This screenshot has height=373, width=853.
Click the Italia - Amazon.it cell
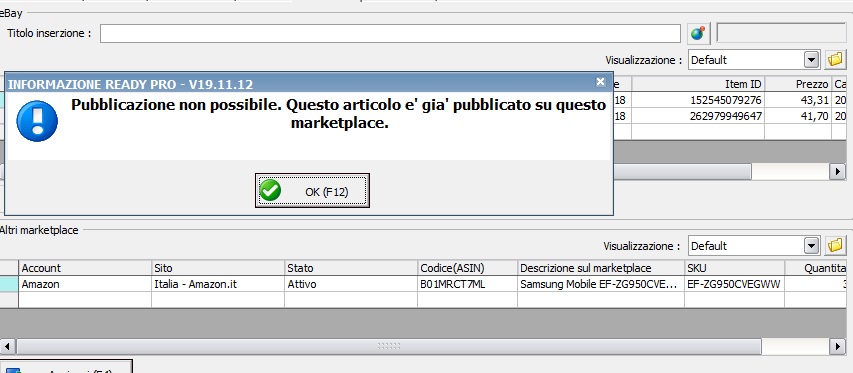tap(218, 284)
